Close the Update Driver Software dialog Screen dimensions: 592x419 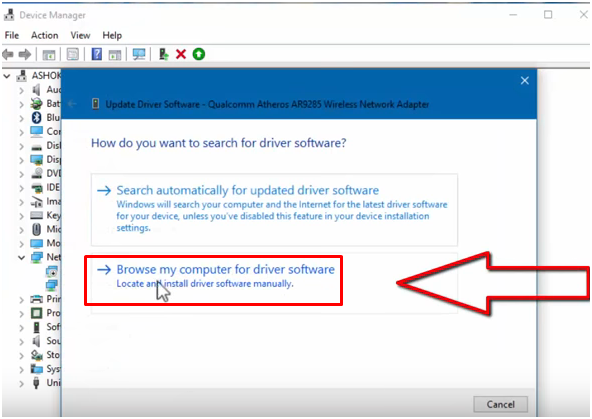coord(524,80)
